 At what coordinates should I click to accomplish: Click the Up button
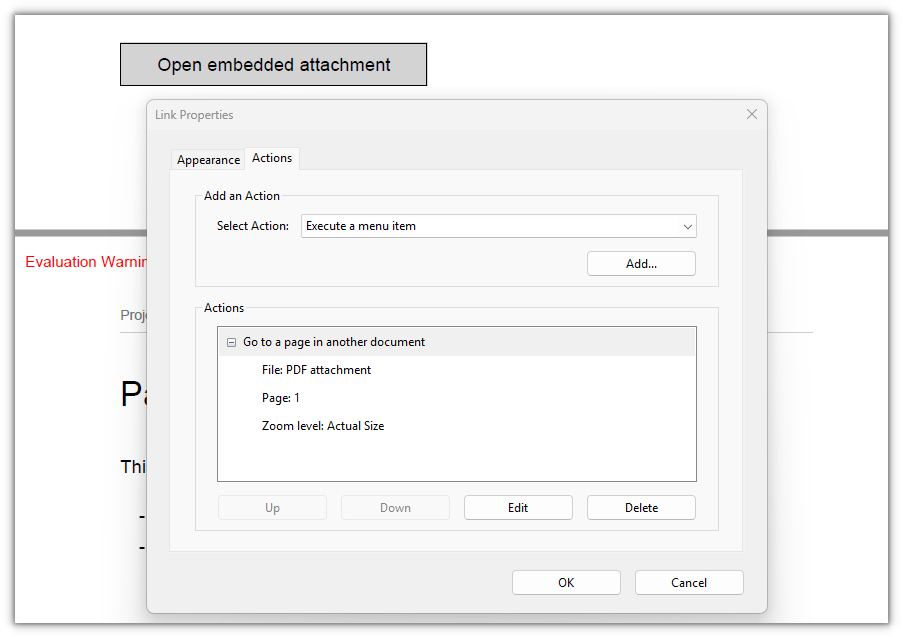pos(272,507)
